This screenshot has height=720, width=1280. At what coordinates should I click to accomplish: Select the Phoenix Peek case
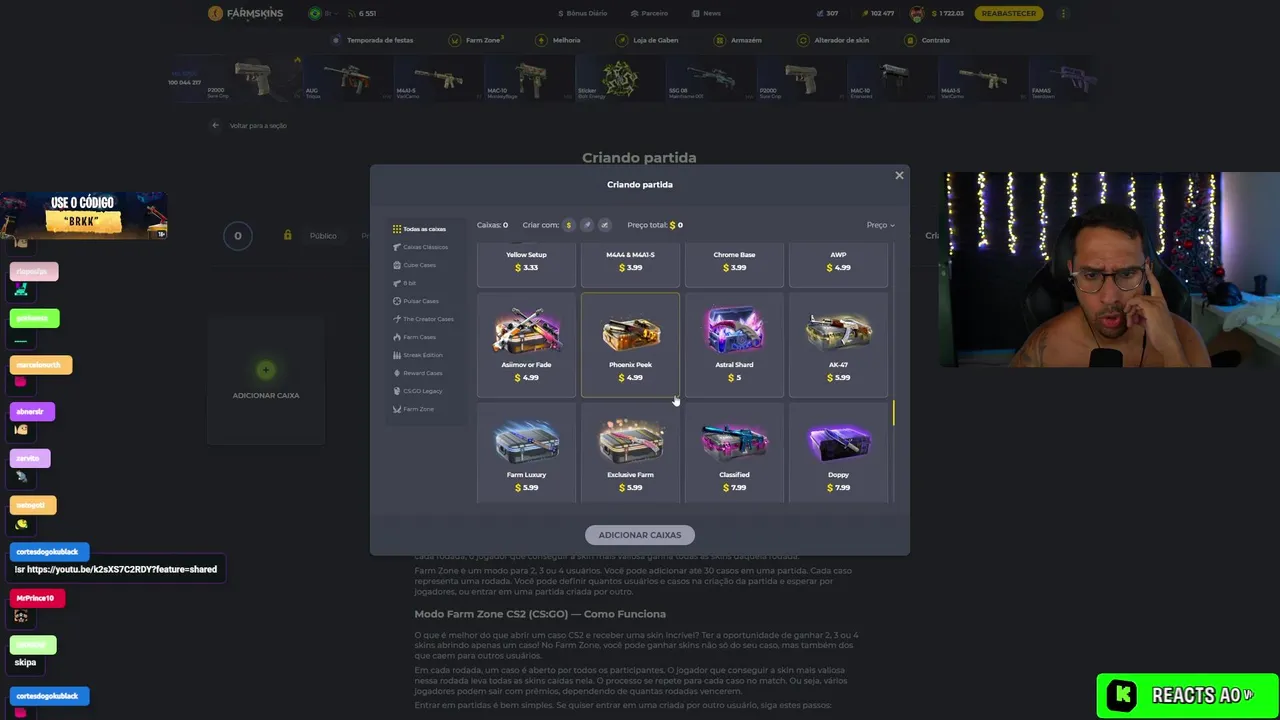pos(630,345)
